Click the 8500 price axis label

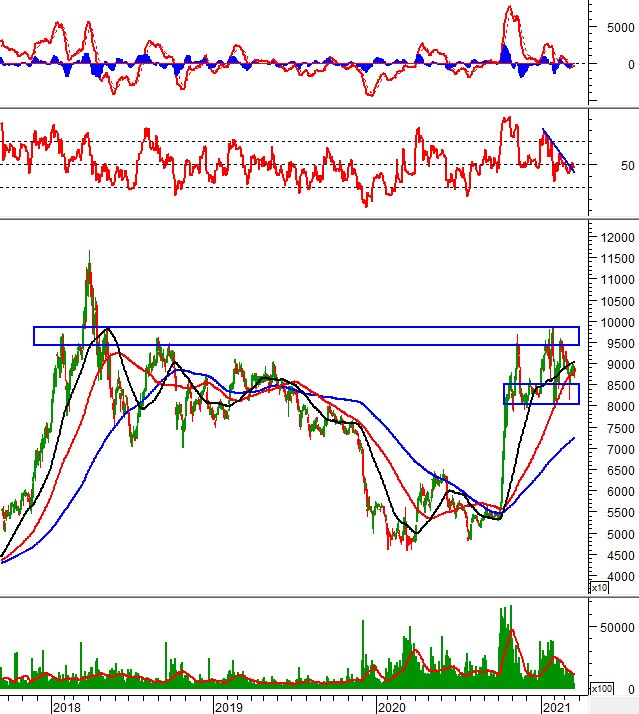621,386
